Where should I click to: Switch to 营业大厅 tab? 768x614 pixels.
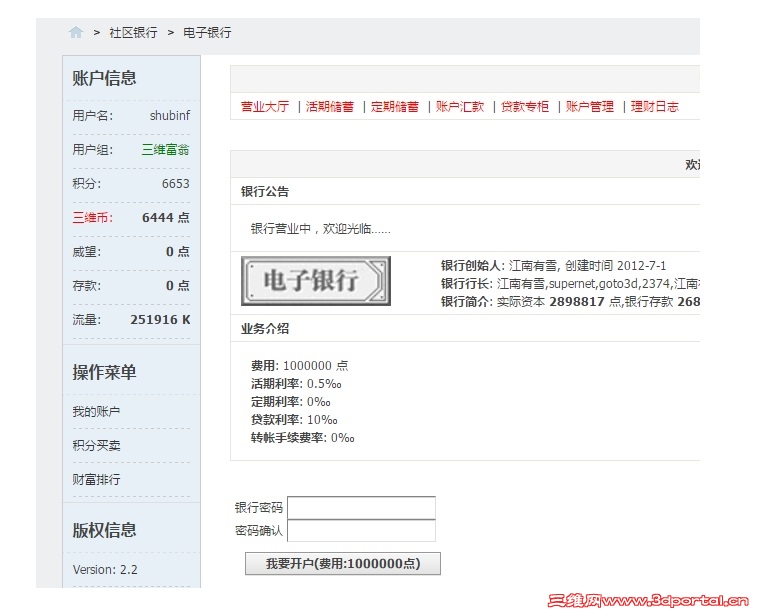point(265,107)
